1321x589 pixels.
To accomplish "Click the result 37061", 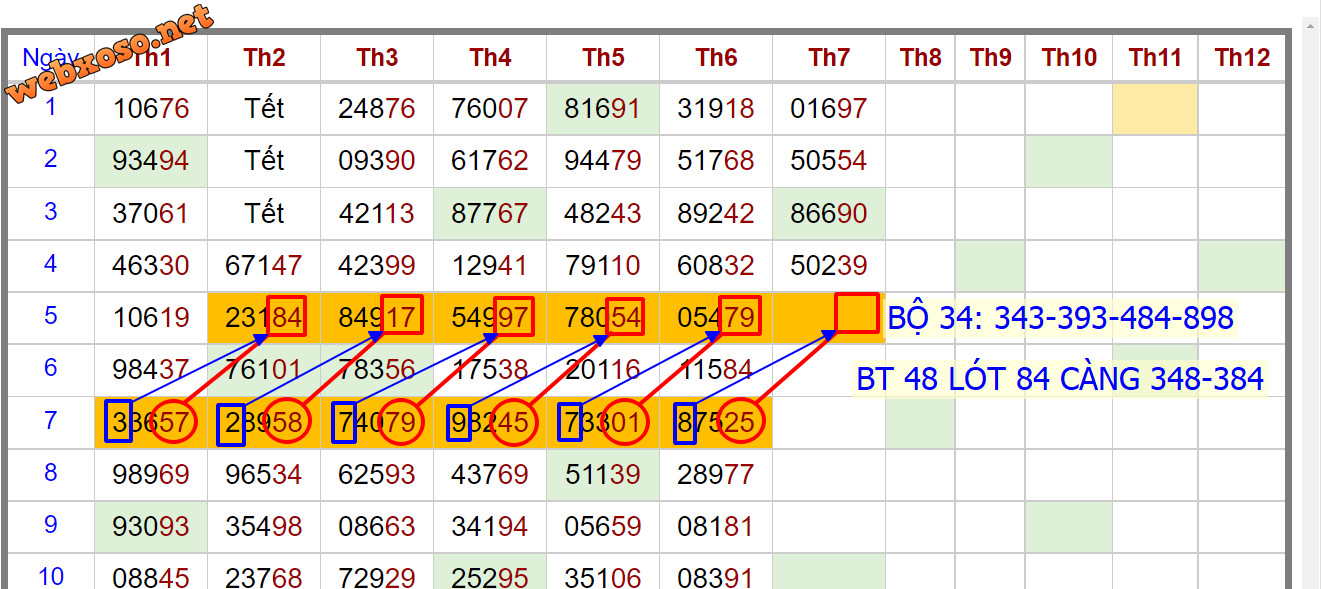I will 151,214.
